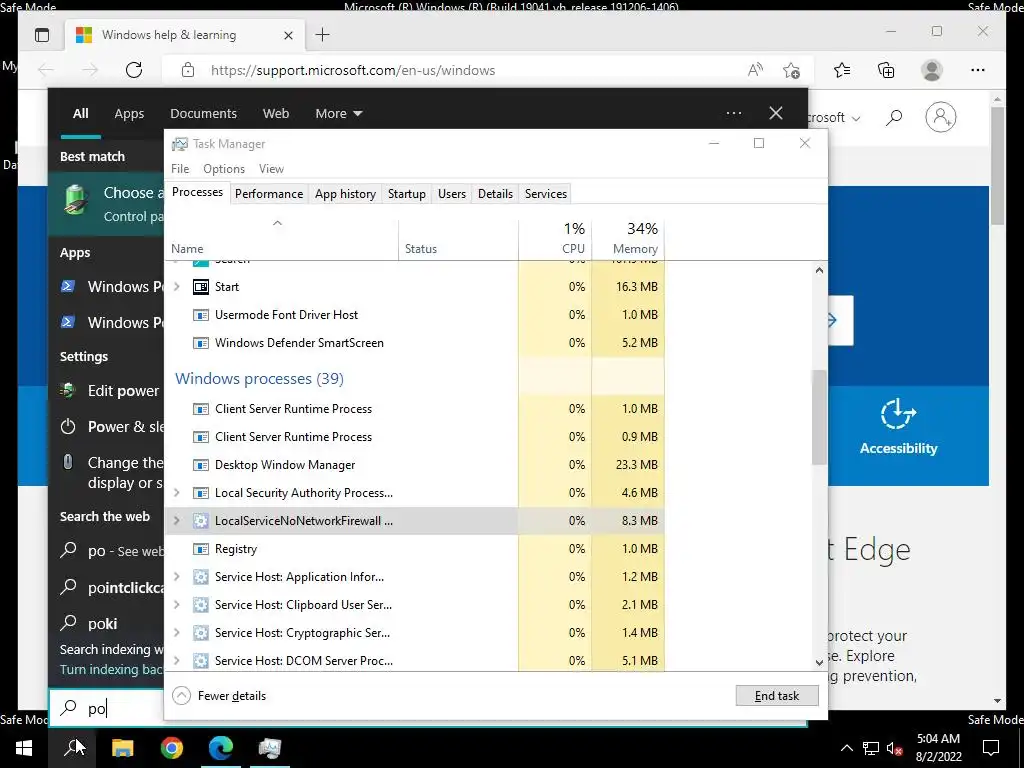The height and width of the screenshot is (768, 1024).
Task: Open search panel options ellipsis
Action: click(733, 113)
